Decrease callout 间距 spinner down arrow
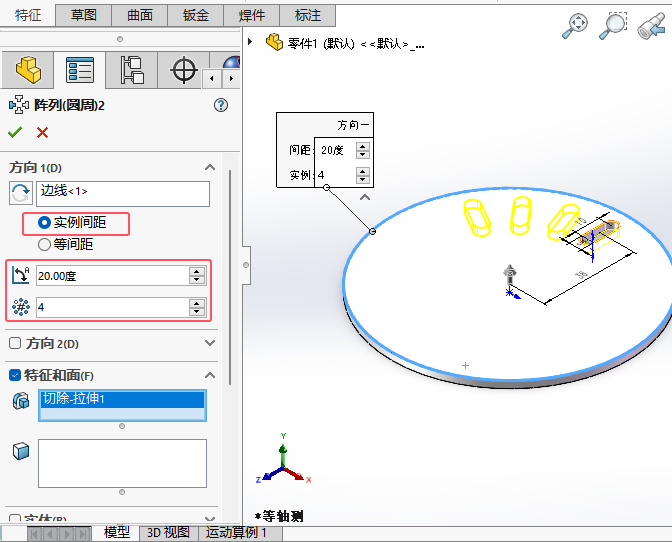This screenshot has height=542, width=672. tap(363, 155)
